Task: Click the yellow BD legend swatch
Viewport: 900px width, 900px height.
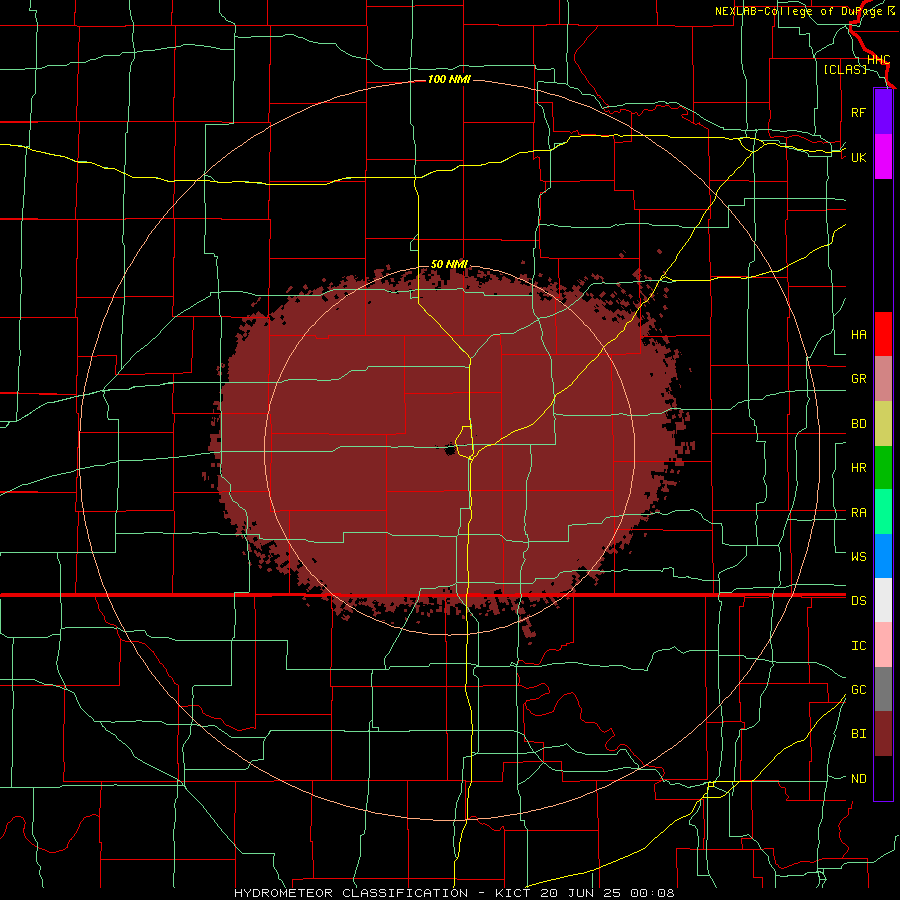Action: [x=883, y=424]
